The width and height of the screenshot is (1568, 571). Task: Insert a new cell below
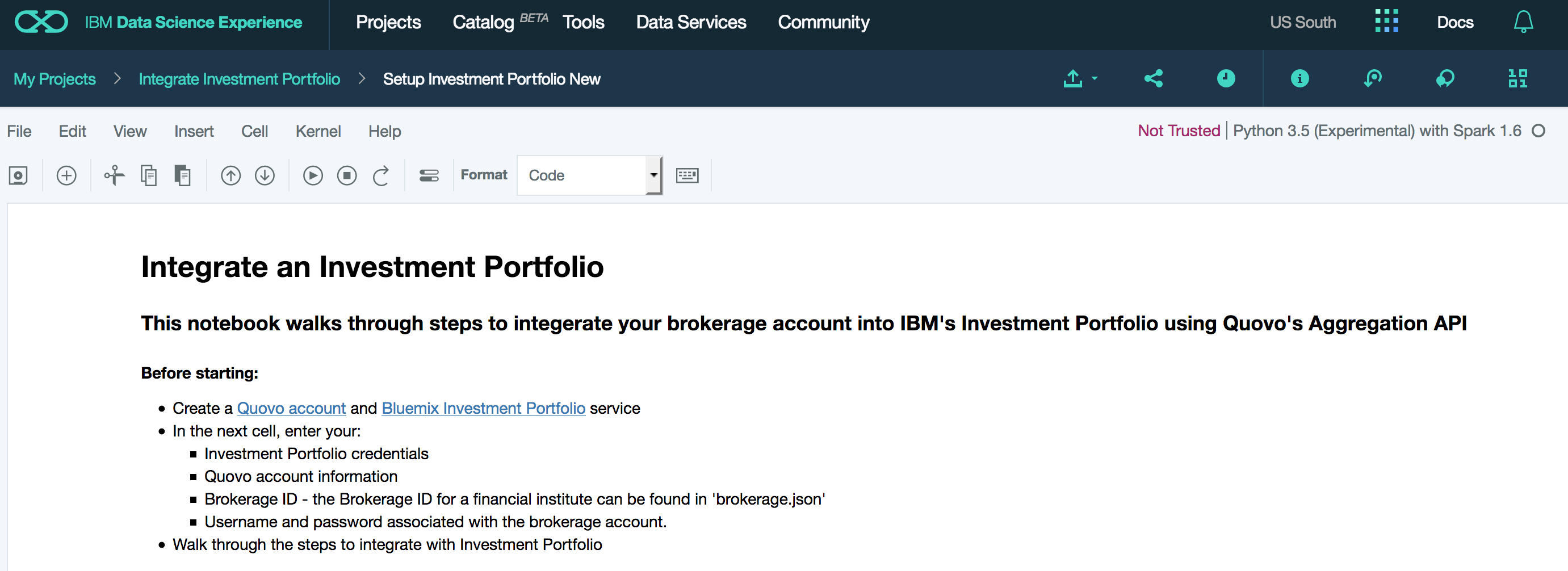pyautogui.click(x=66, y=176)
